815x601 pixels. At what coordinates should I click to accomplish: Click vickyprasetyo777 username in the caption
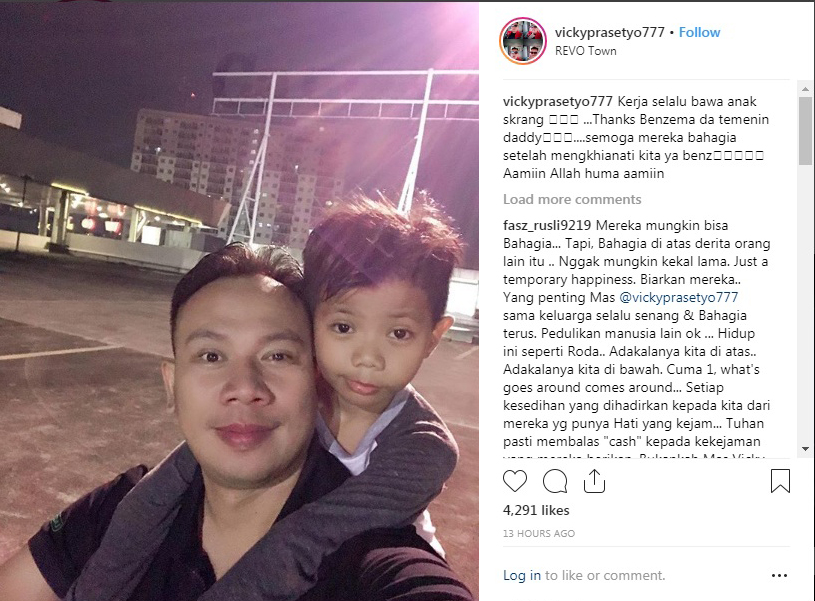pyautogui.click(x=558, y=101)
